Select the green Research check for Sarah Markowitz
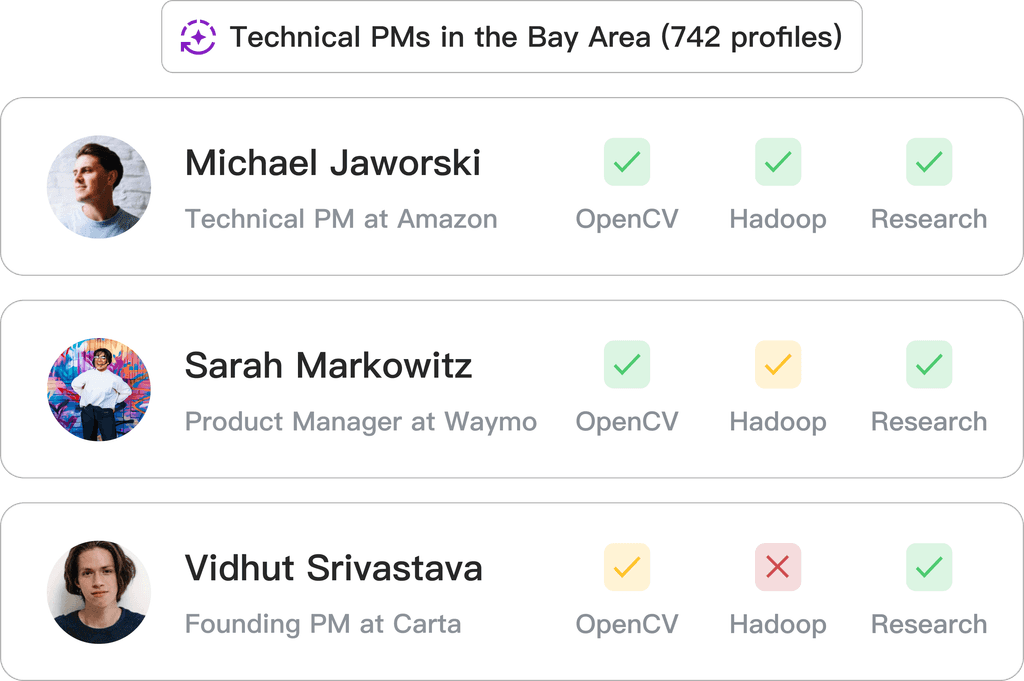1024x681 pixels. point(928,364)
